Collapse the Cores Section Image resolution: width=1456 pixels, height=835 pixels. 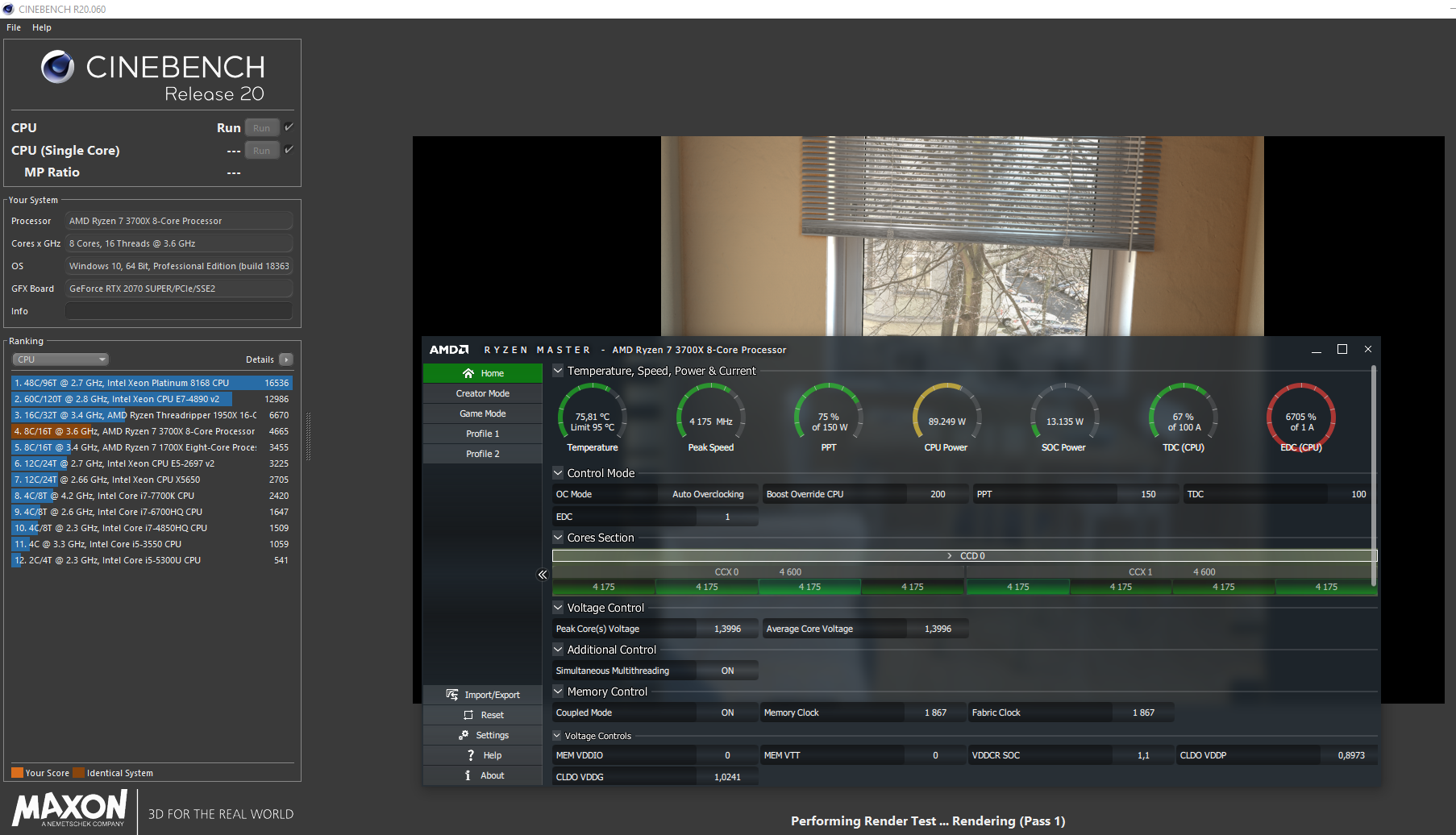pos(558,538)
